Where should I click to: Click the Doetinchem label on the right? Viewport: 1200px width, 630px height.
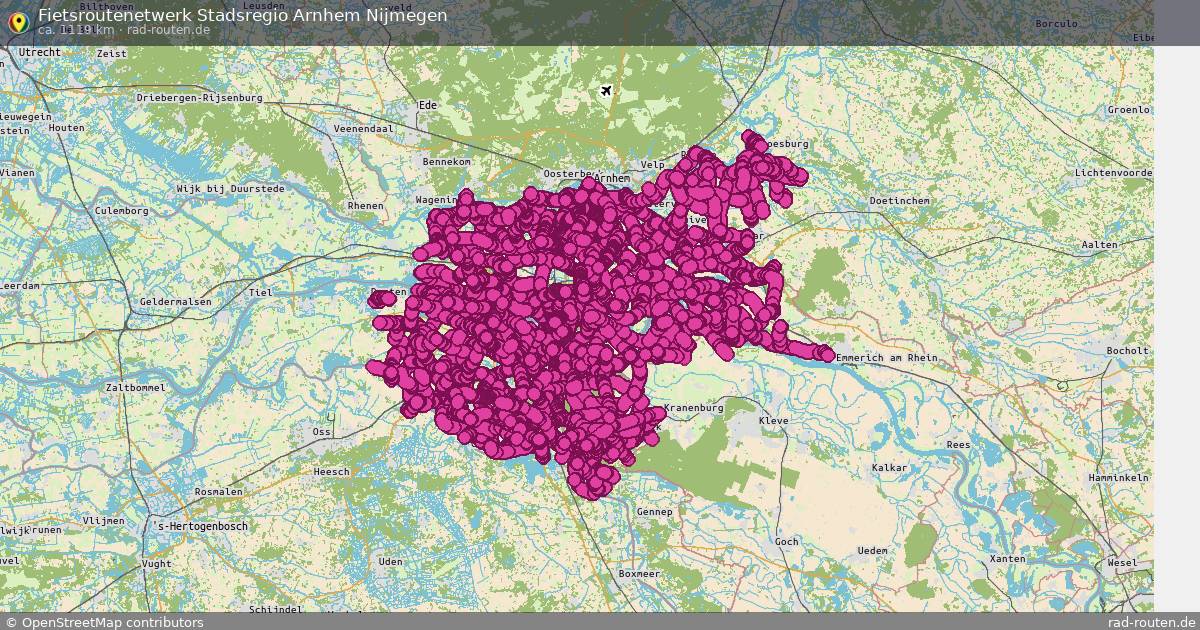tap(900, 199)
